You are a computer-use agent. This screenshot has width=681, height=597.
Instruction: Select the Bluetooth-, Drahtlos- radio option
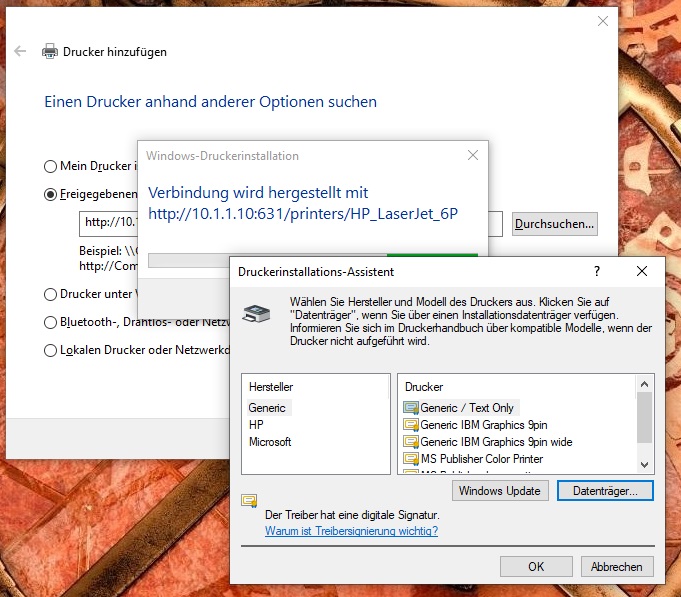pyautogui.click(x=50, y=323)
